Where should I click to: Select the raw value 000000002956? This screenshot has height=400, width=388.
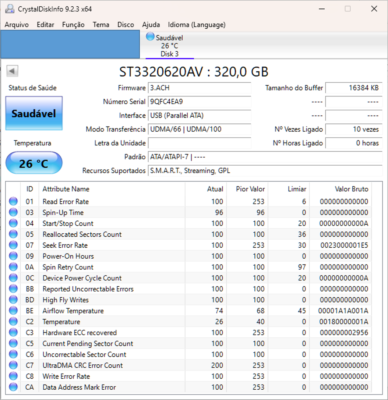[344, 333]
